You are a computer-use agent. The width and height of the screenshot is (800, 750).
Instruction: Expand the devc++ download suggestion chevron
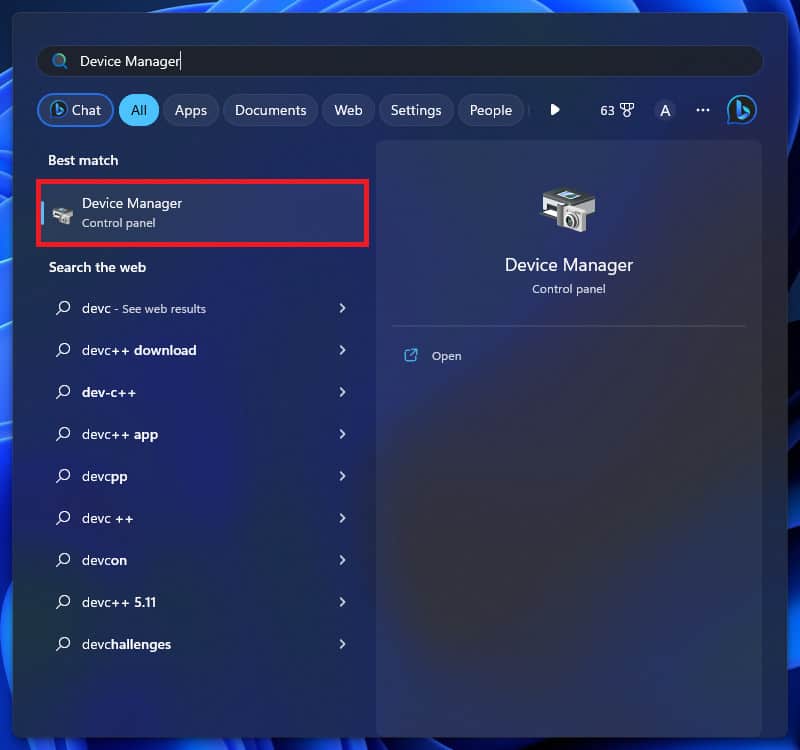click(x=342, y=350)
